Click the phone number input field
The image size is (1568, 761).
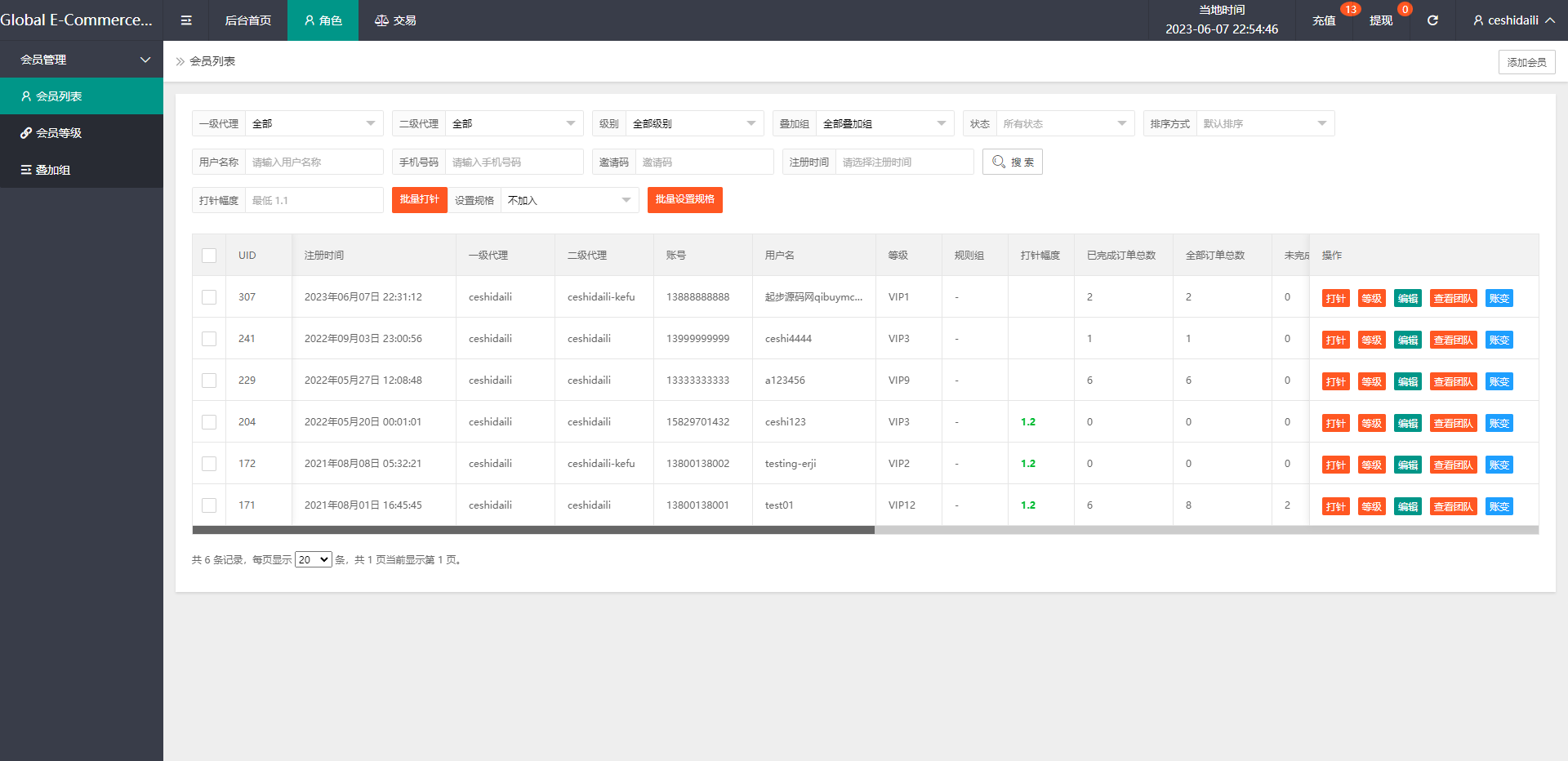pos(514,162)
